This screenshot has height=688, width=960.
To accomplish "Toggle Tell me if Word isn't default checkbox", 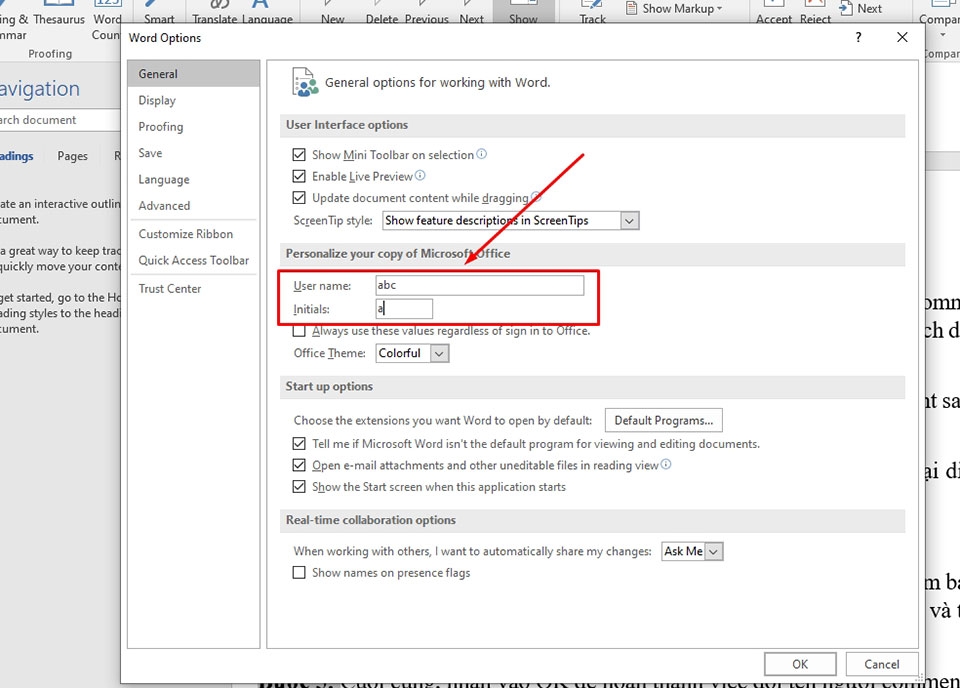I will [x=299, y=444].
